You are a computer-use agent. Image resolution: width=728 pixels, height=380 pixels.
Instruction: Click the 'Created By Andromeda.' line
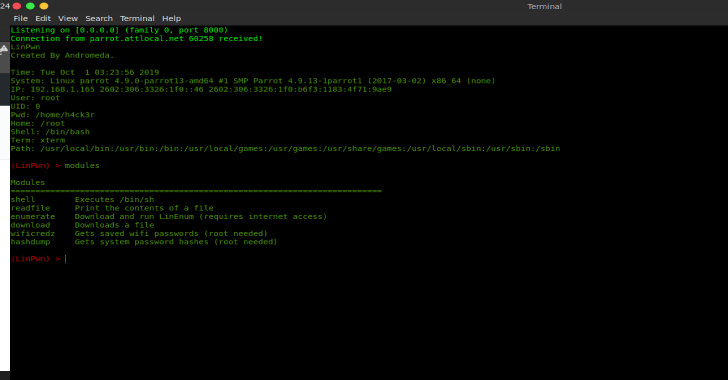62,55
